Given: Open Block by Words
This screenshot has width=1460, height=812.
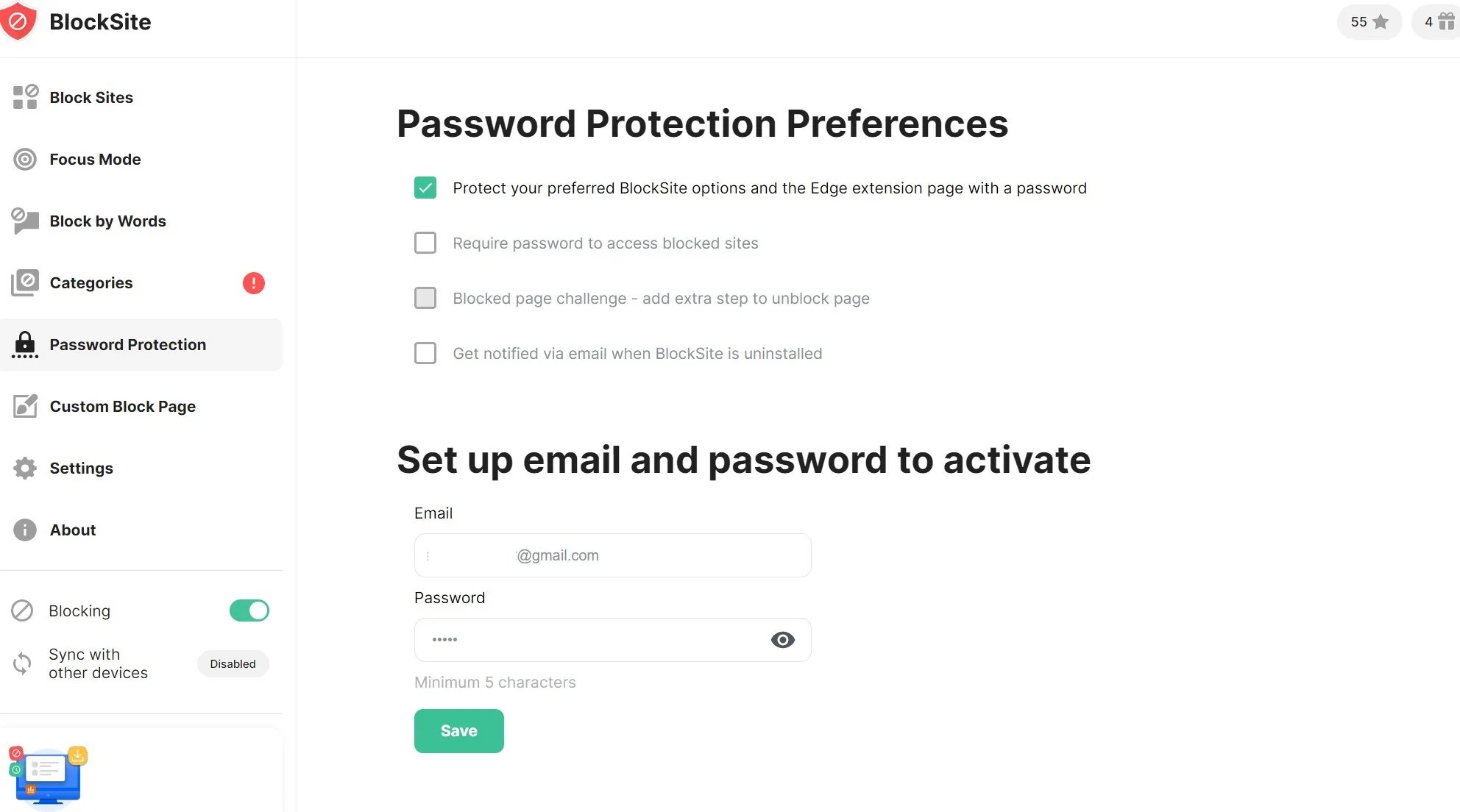Looking at the screenshot, I should click(107, 221).
